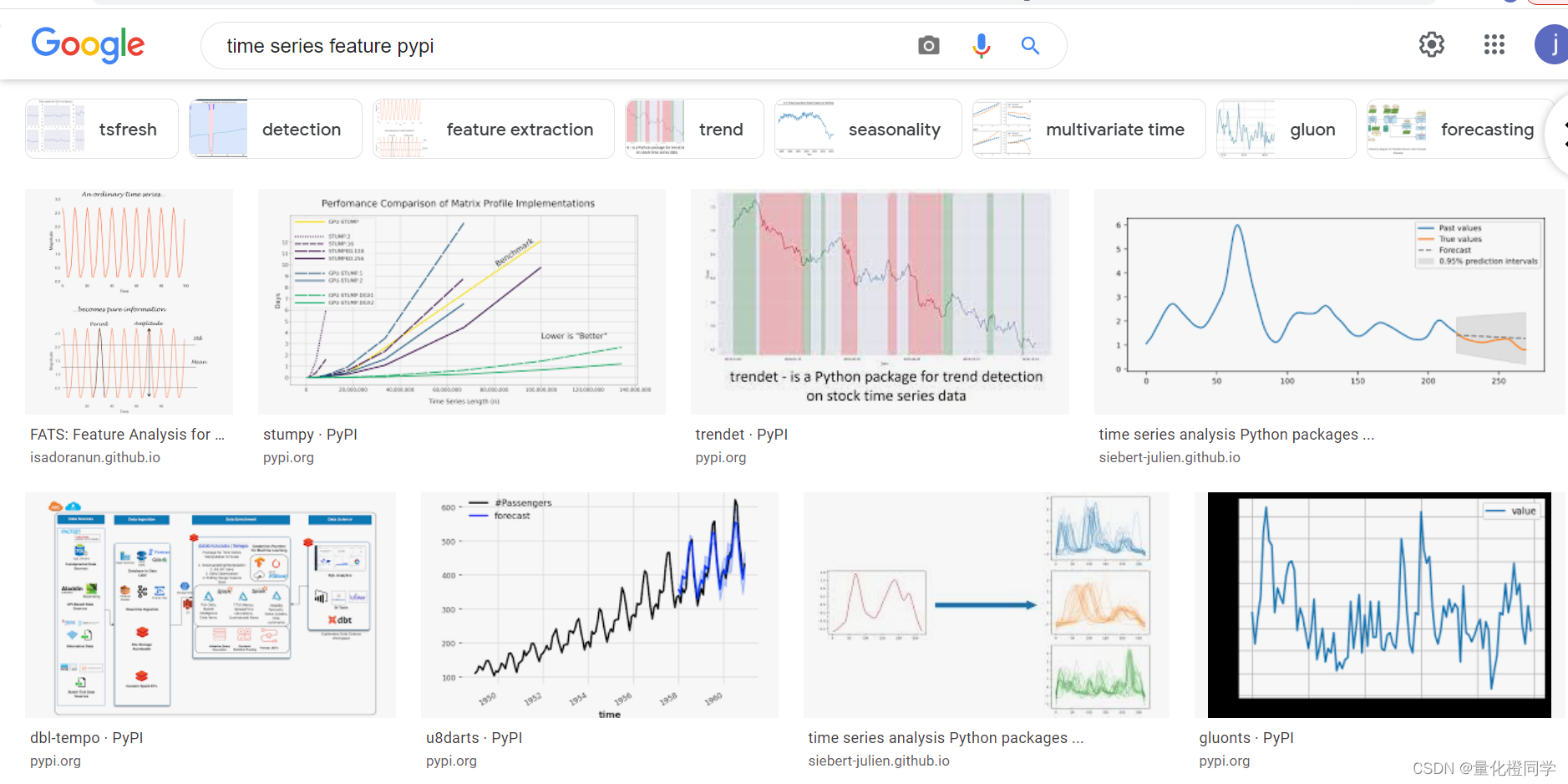
Task: Select the gluon filter chip
Action: [x=1286, y=129]
